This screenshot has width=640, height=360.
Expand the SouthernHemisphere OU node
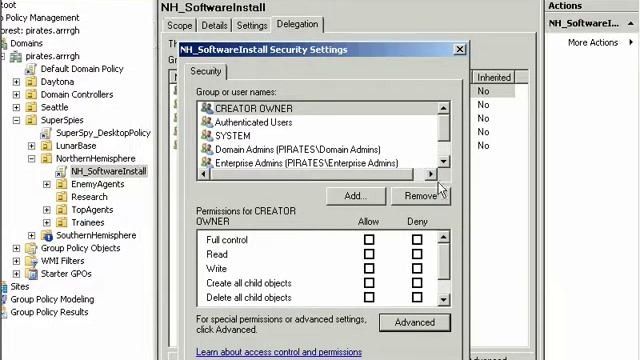coord(31,236)
